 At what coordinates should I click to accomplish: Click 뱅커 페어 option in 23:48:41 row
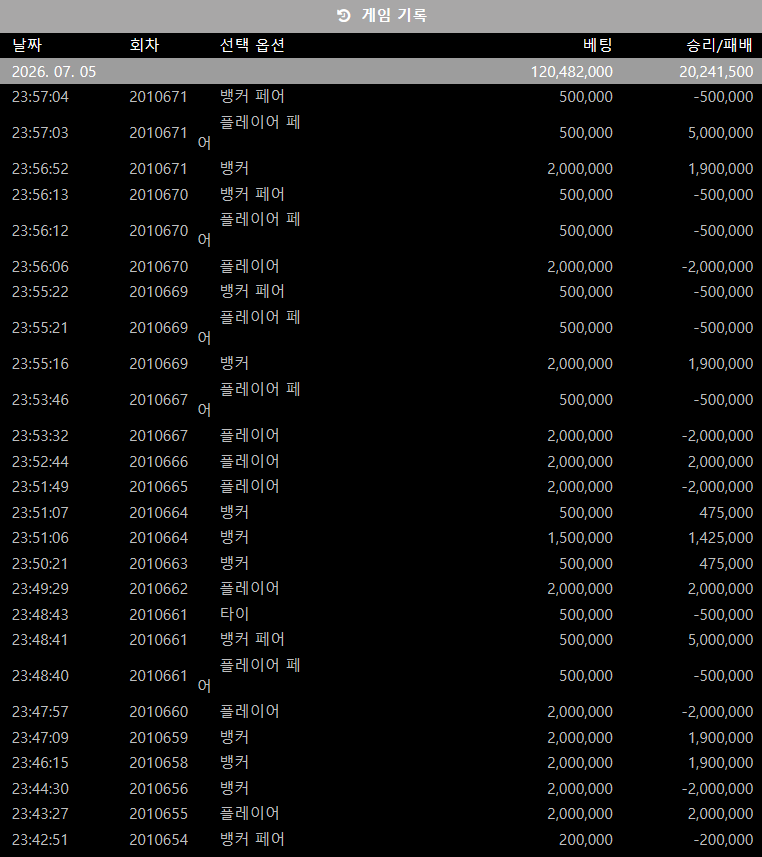252,639
